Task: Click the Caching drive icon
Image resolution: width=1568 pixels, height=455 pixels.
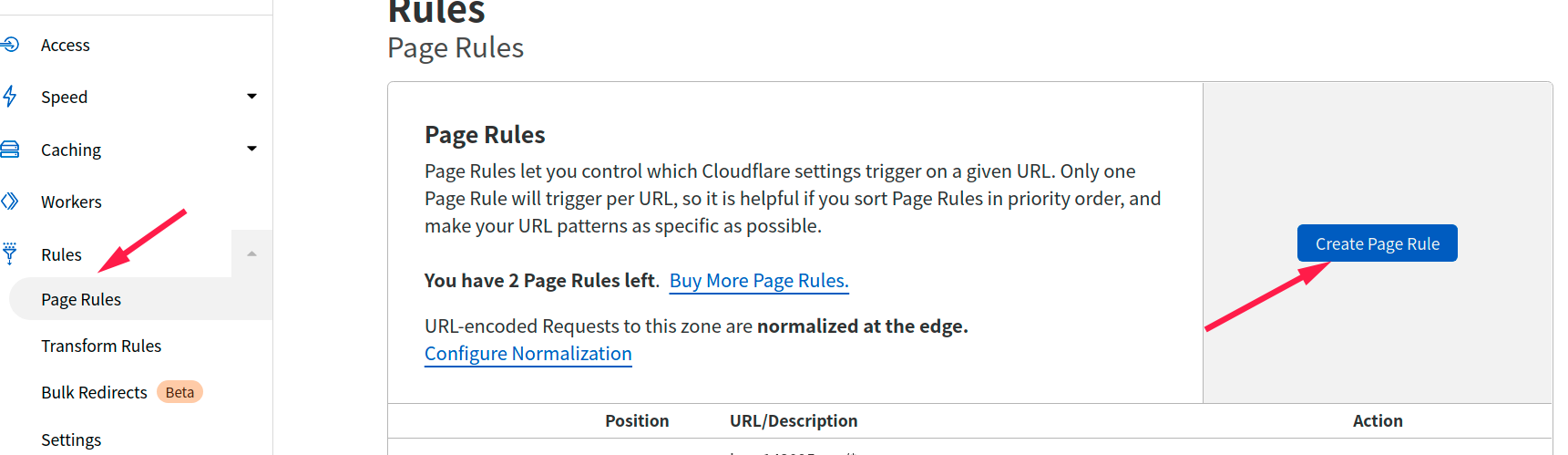Action: [10, 149]
